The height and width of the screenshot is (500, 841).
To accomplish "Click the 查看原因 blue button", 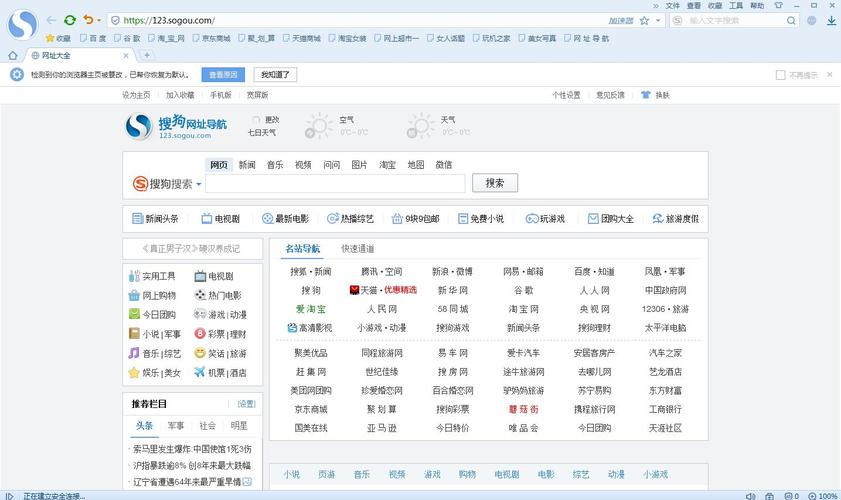I will [x=223, y=75].
